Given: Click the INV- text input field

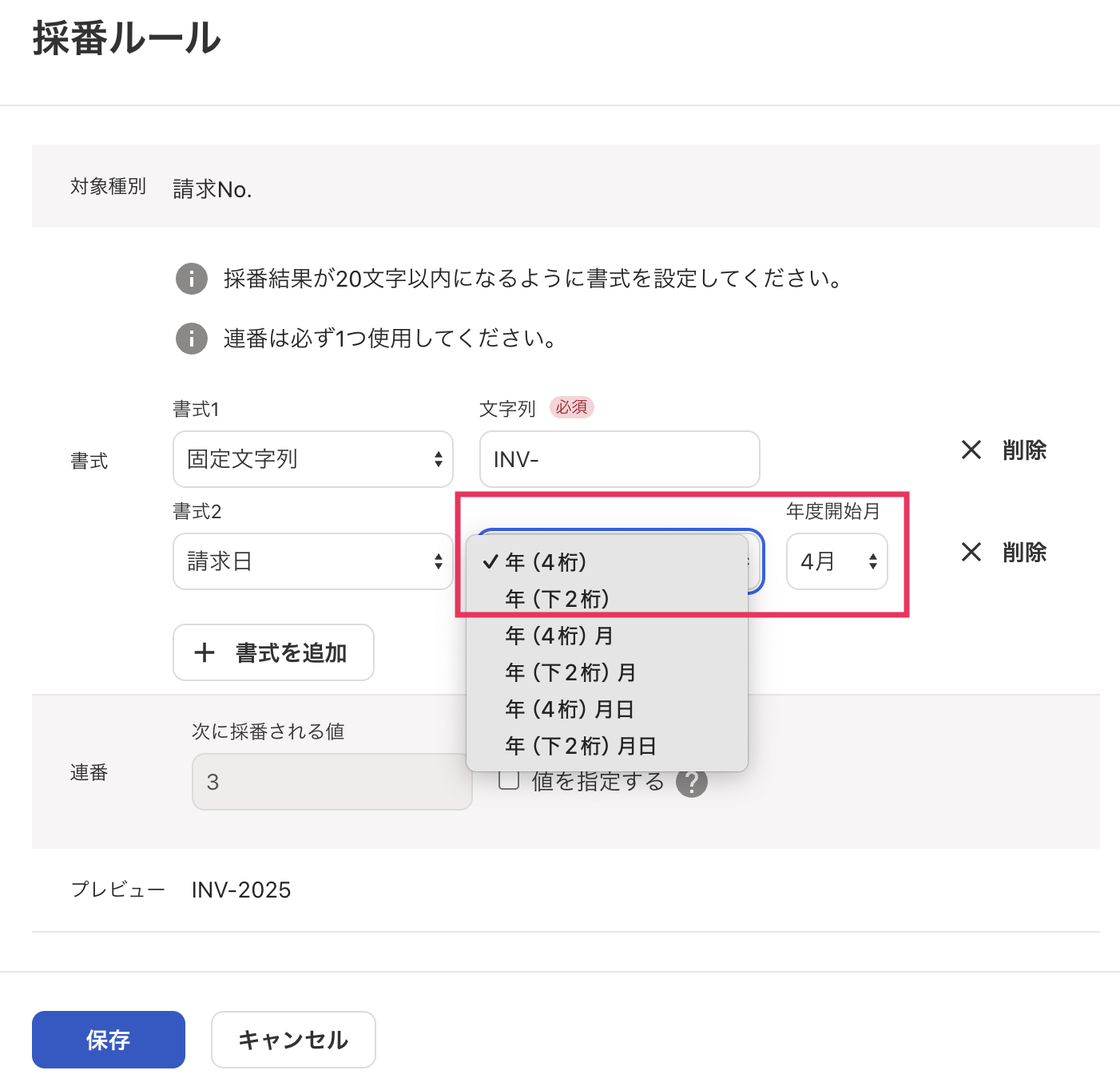Looking at the screenshot, I should pyautogui.click(x=619, y=459).
